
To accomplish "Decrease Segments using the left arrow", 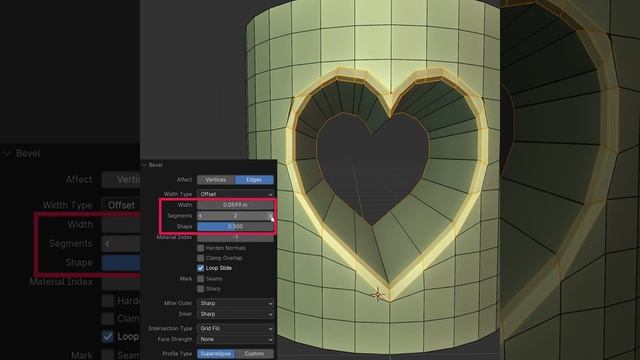I will coord(200,216).
